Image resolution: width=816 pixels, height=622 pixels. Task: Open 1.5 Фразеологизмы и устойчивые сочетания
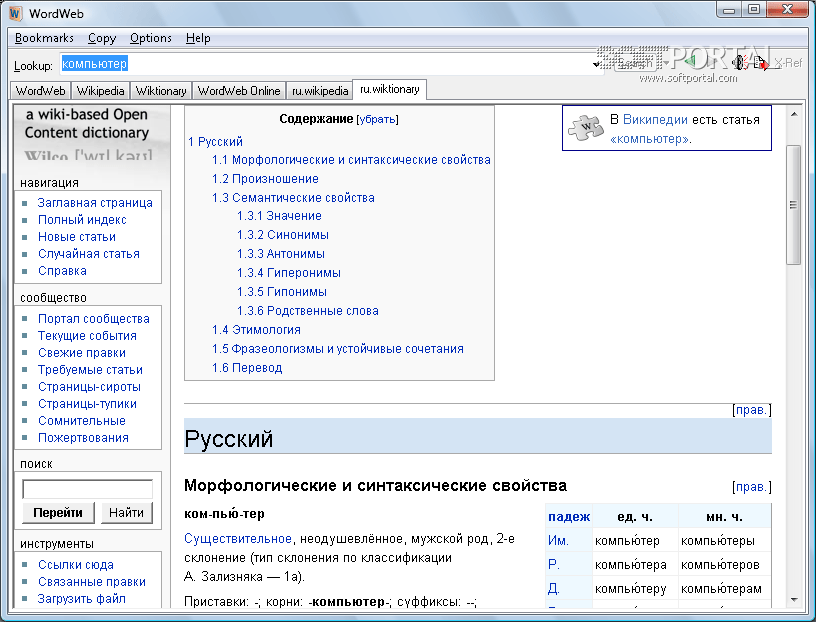[x=338, y=349]
